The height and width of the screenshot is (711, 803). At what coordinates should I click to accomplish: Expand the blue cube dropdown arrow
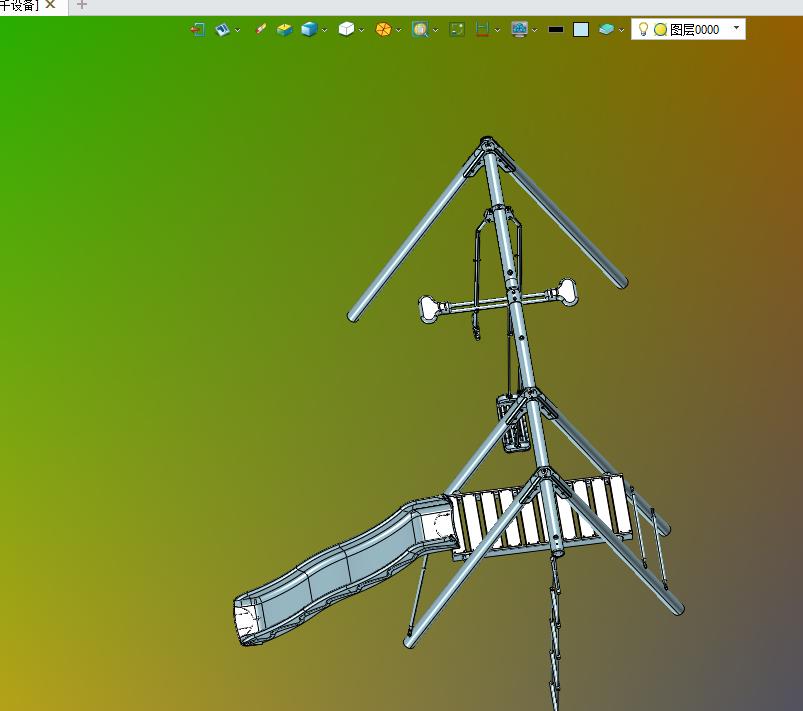(x=324, y=30)
